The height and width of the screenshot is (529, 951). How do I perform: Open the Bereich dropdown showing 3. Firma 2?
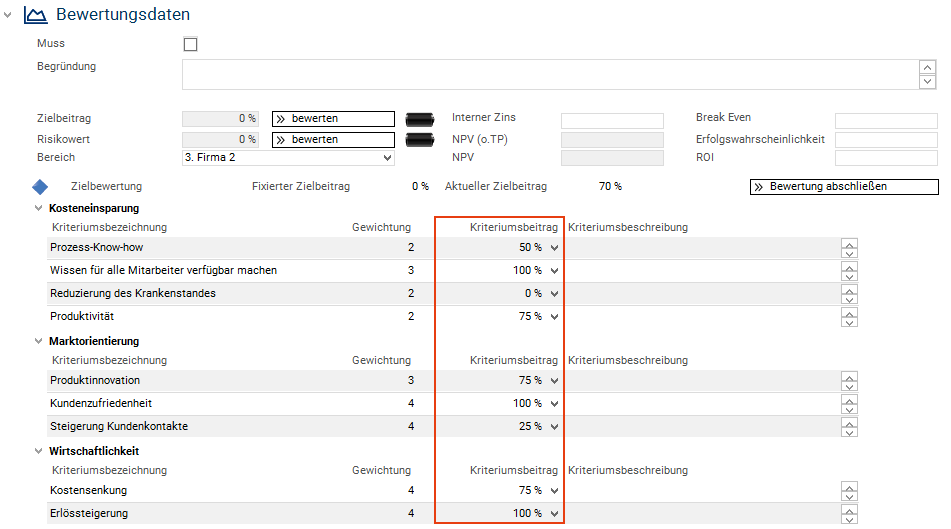[288, 158]
